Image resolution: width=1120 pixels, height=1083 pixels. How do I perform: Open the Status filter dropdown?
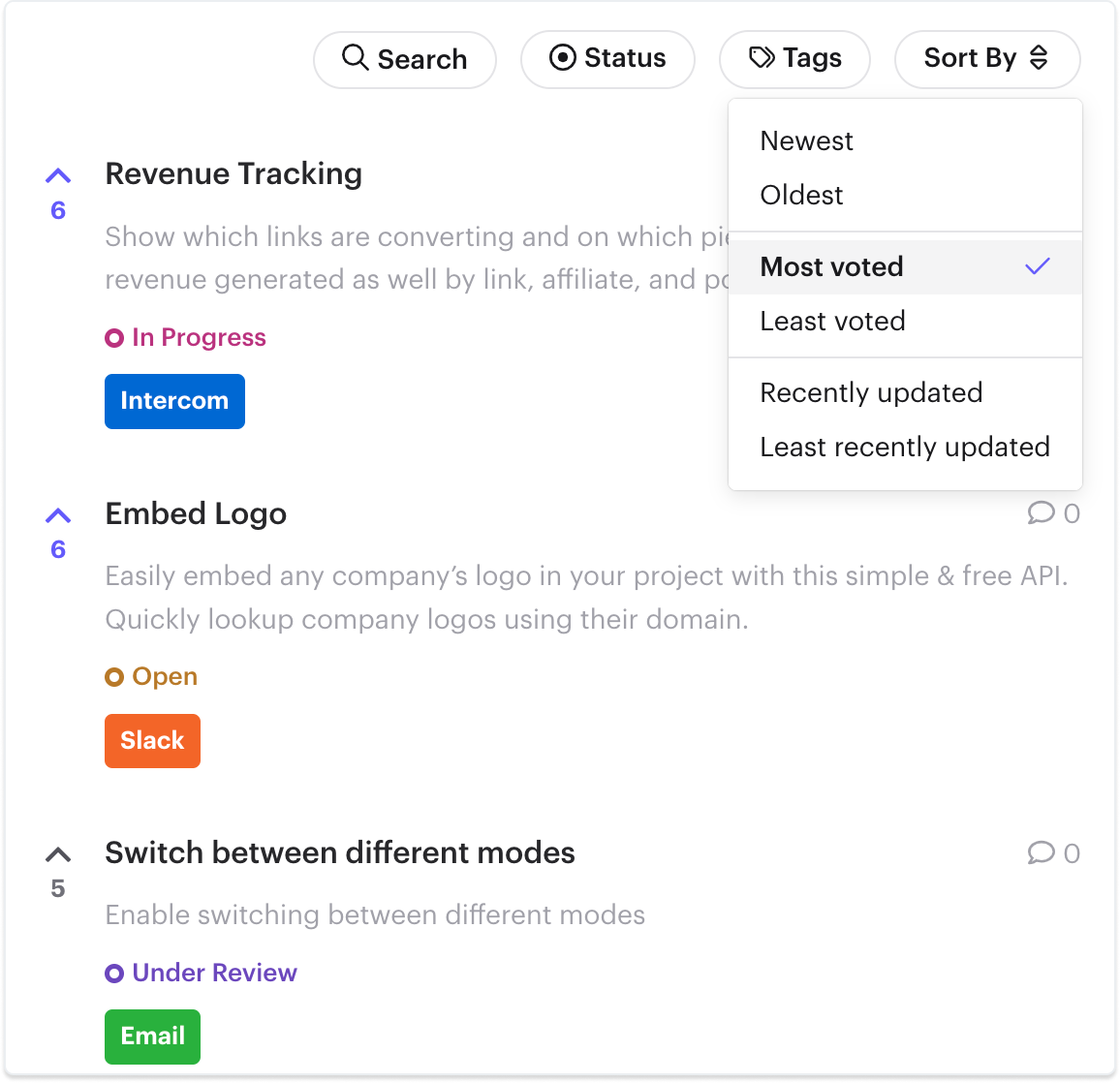coord(607,59)
